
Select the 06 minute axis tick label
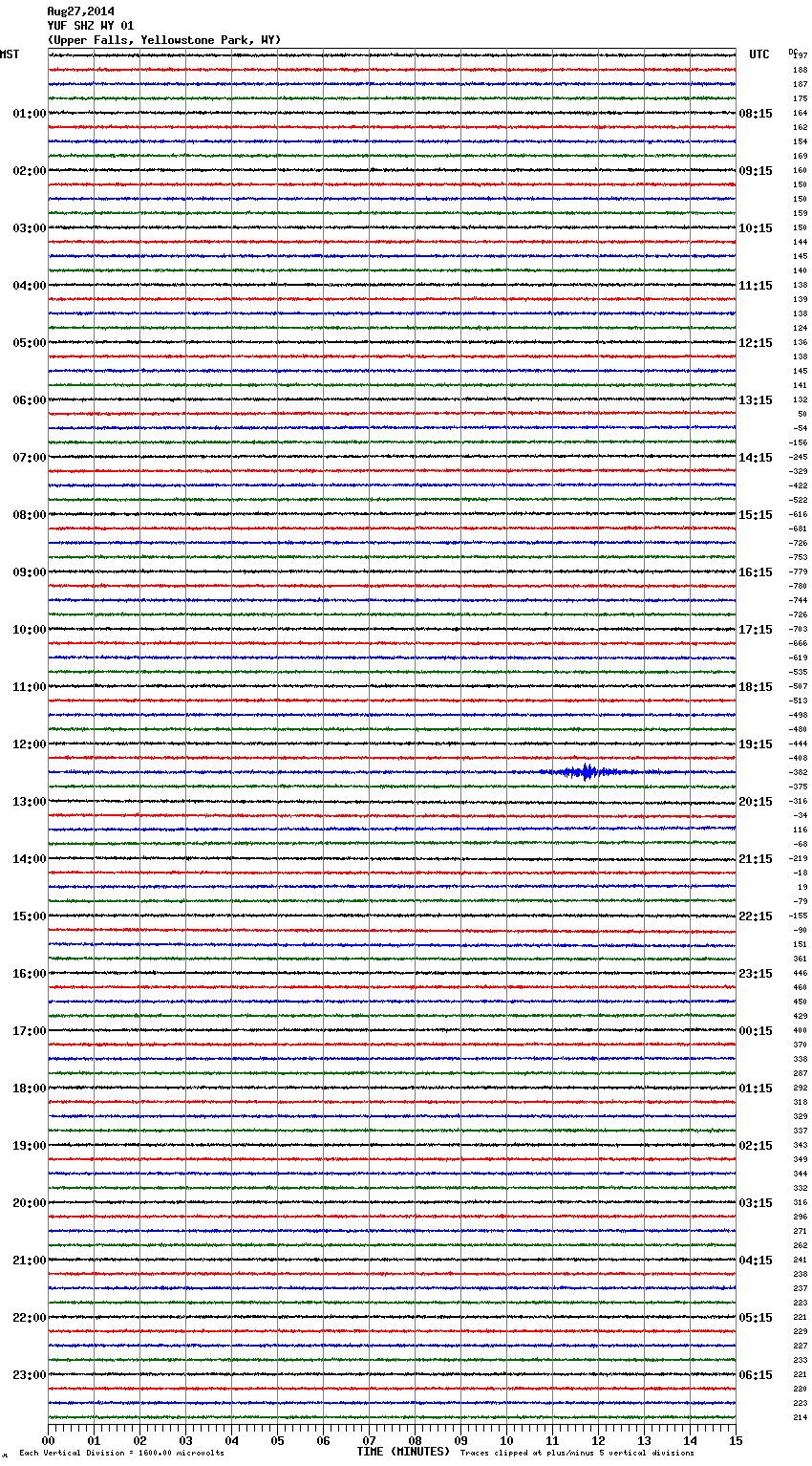coord(323,1440)
